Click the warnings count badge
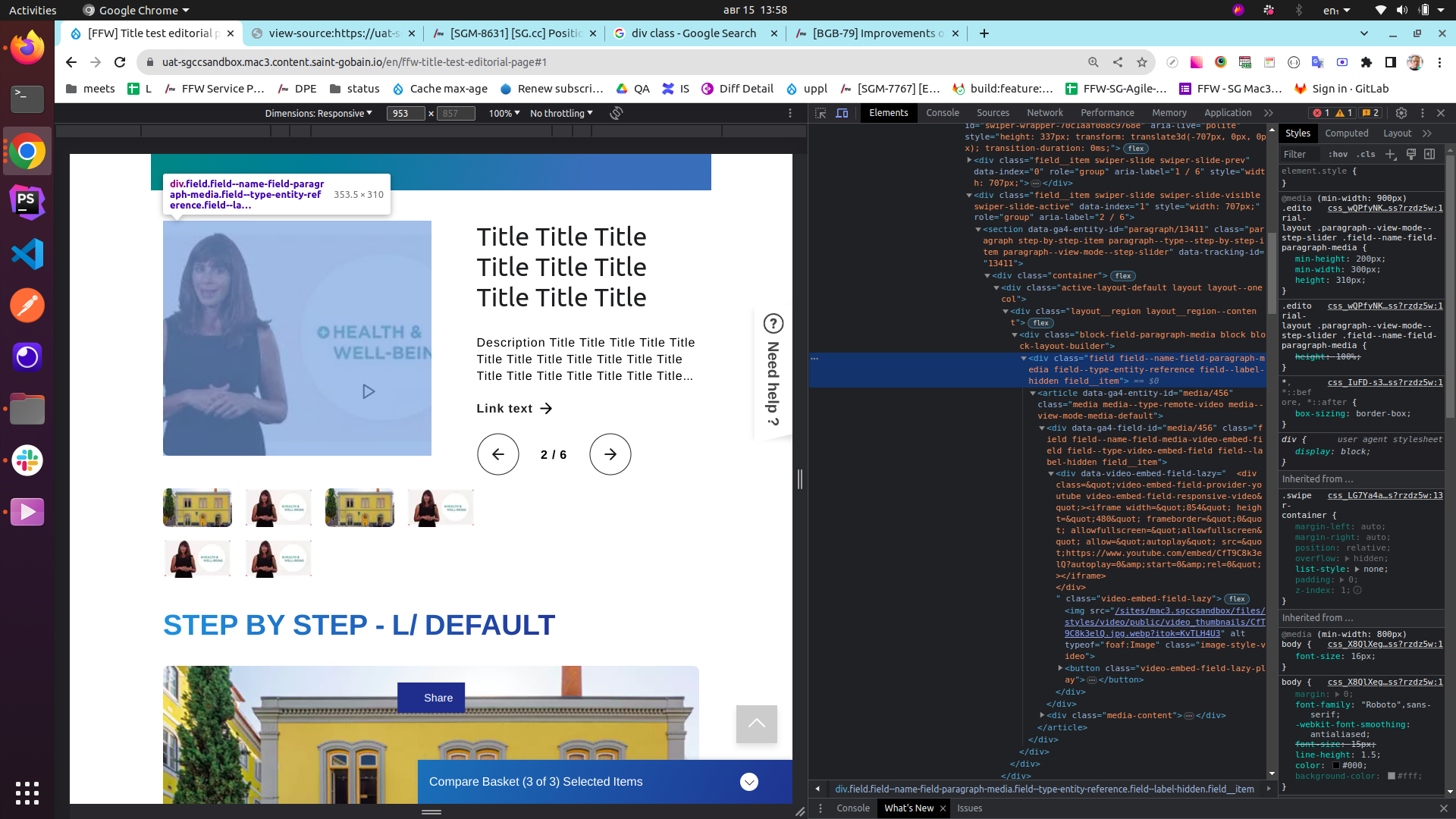Screen dimensions: 1456x819 pyautogui.click(x=1345, y=113)
